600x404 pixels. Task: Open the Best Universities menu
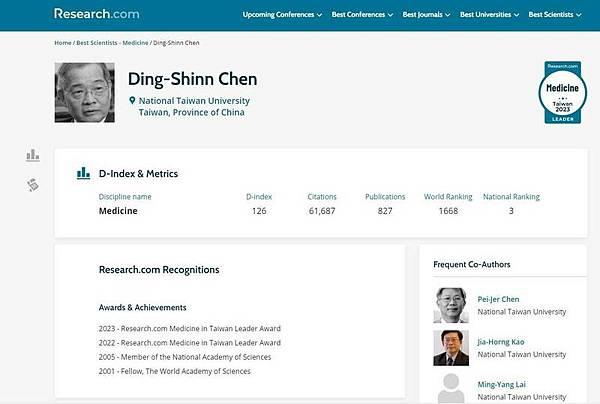click(x=489, y=15)
